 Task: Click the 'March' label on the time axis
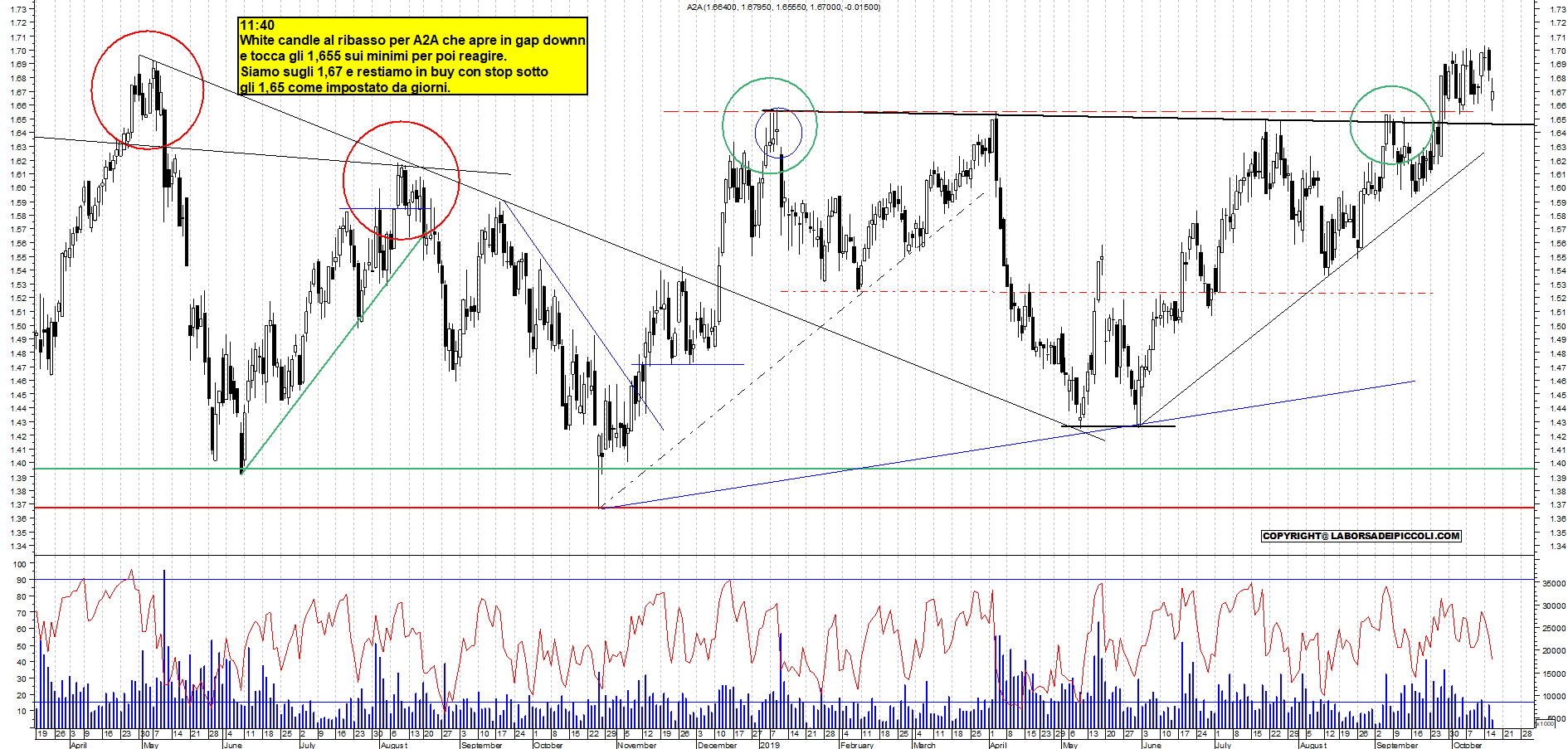point(924,745)
